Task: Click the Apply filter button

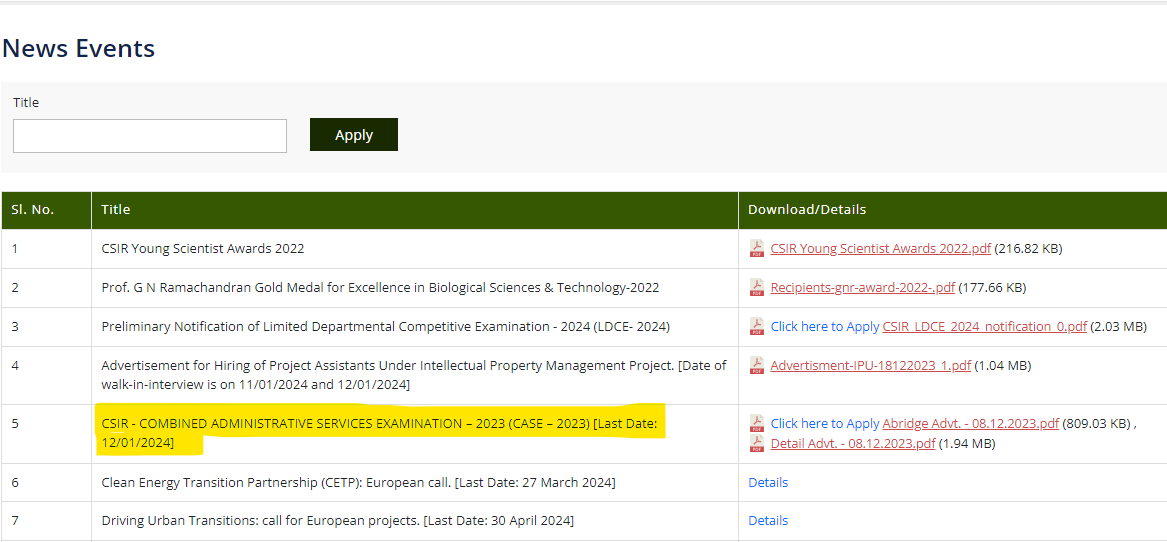Action: (354, 135)
